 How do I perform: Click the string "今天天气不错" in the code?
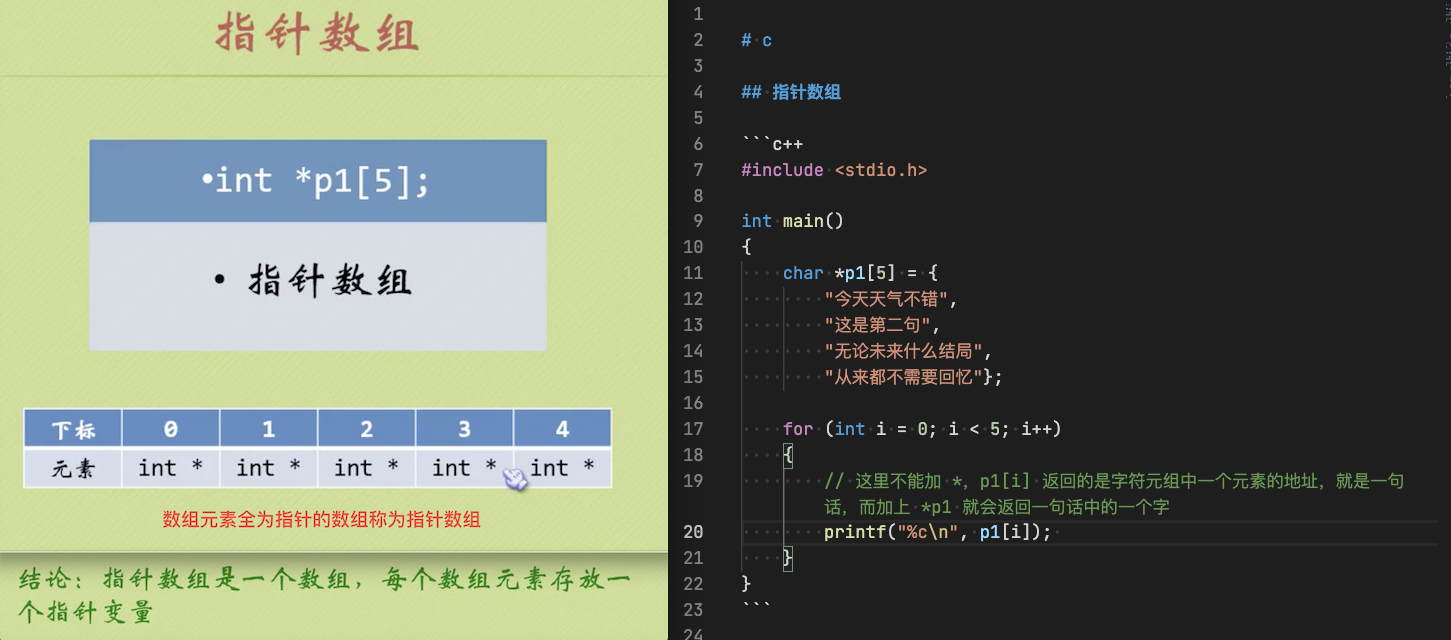click(x=892, y=299)
